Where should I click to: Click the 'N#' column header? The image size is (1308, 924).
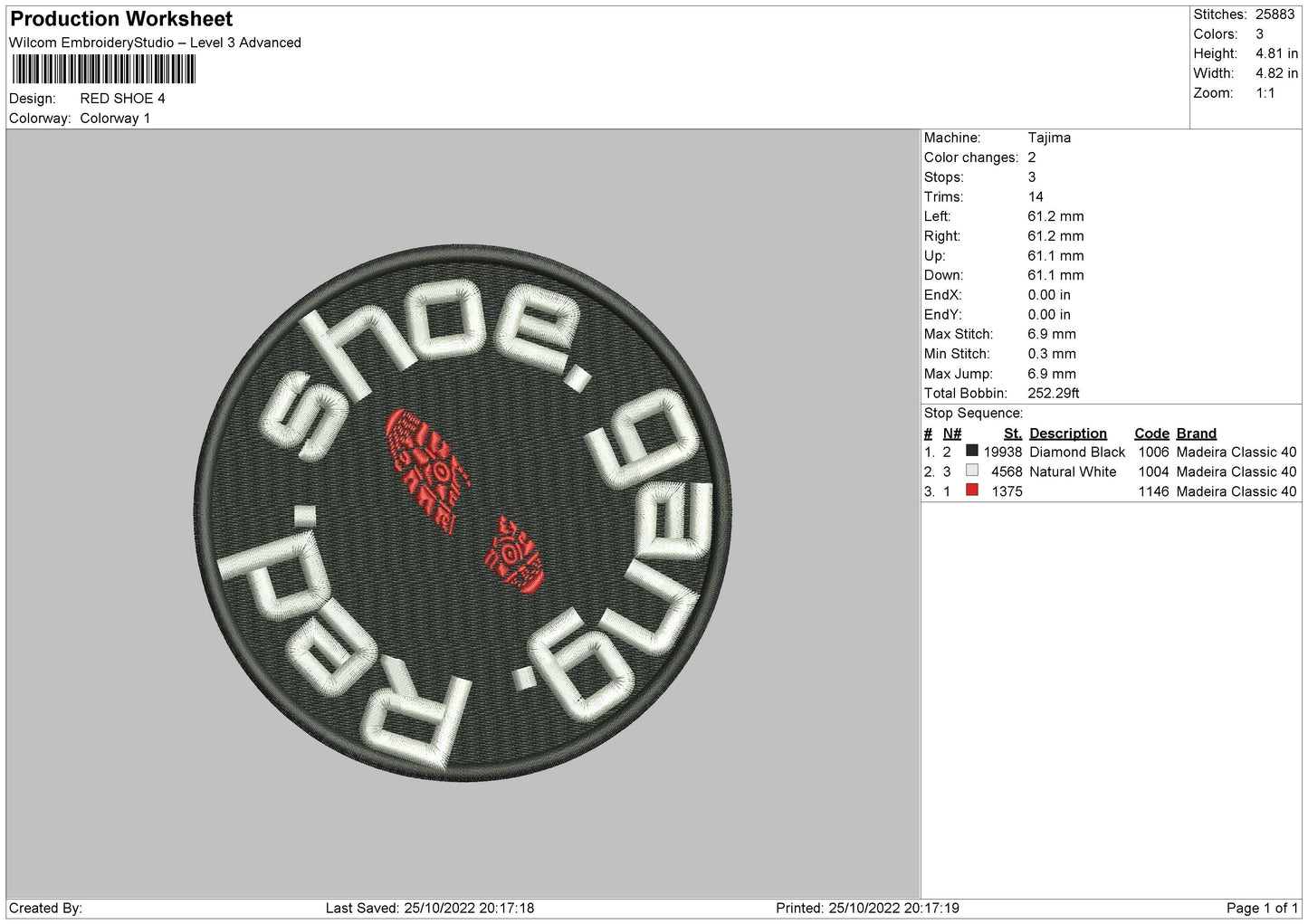click(x=952, y=433)
